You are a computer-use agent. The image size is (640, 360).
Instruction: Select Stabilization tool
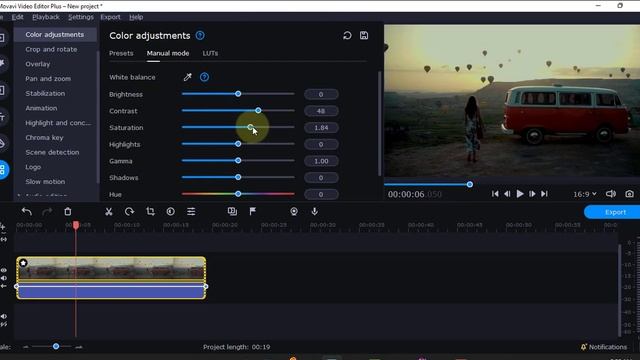click(45, 93)
